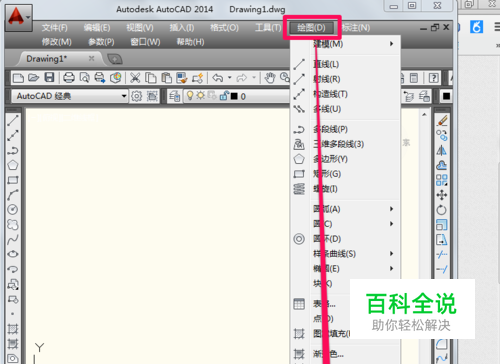
Task: Click the Plot printer icon
Action: 69,78
